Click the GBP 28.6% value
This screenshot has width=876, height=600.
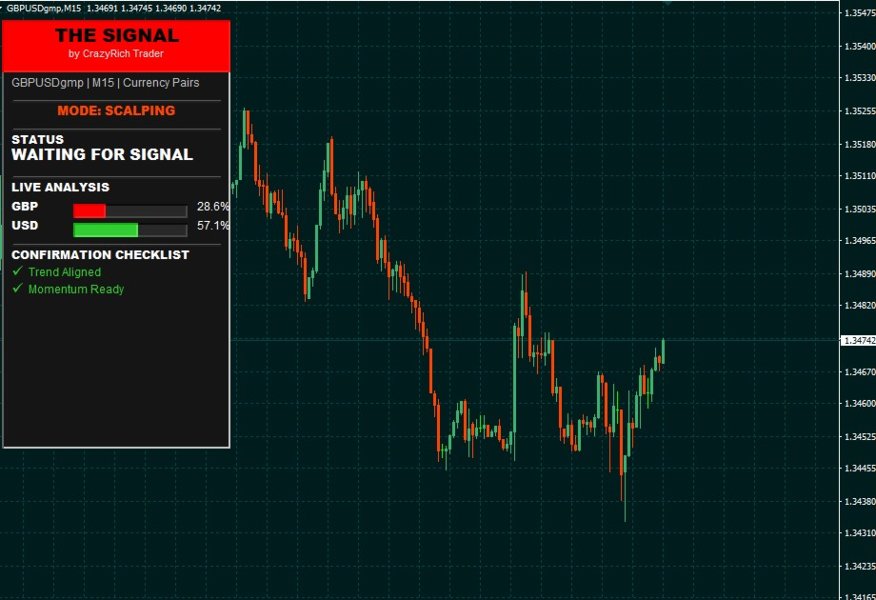tap(213, 207)
